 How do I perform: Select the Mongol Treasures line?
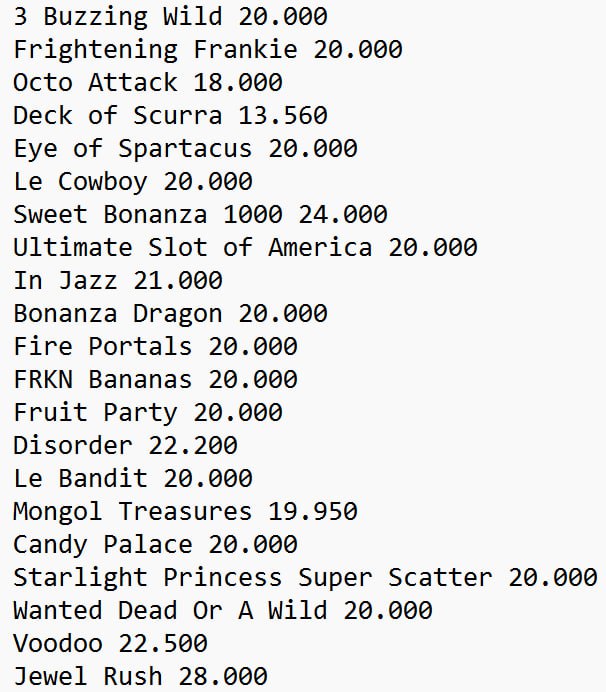pos(185,512)
